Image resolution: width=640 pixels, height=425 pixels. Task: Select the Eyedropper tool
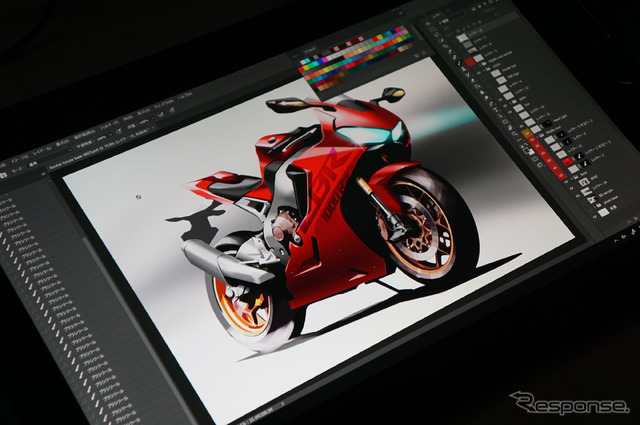tap(450, 51)
